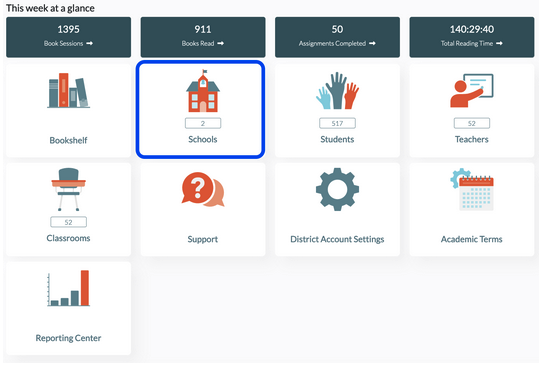Select the Teachers whiteboard icon
Image resolution: width=539 pixels, height=366 pixels.
click(472, 90)
